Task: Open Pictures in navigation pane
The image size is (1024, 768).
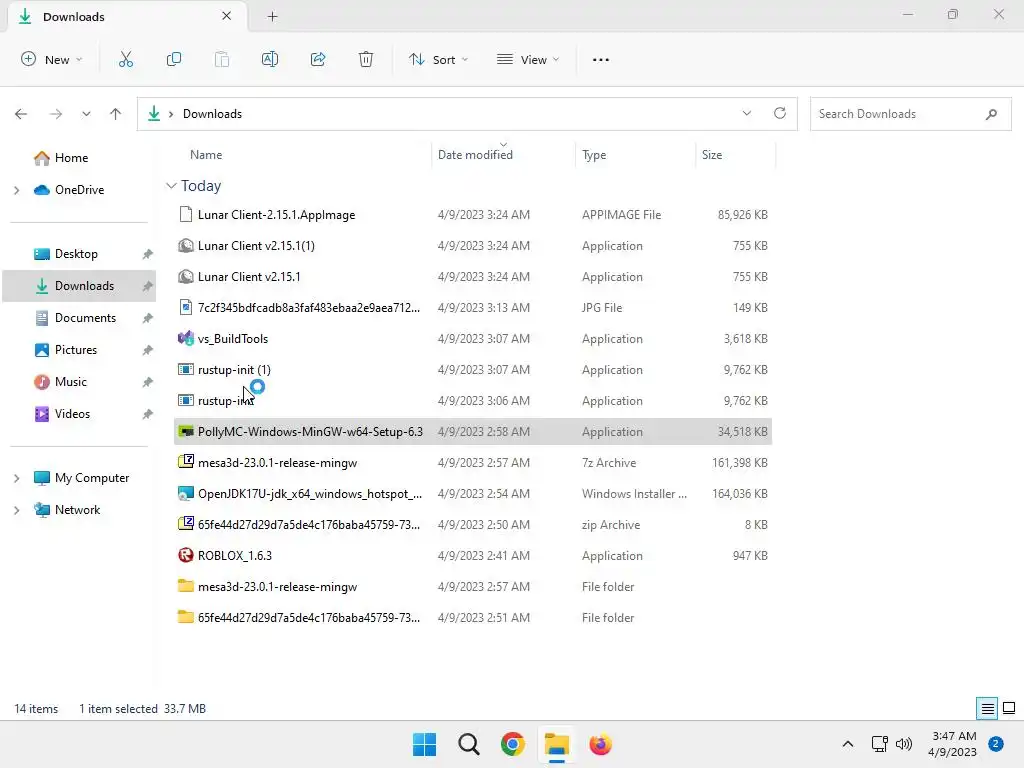Action: coord(76,349)
